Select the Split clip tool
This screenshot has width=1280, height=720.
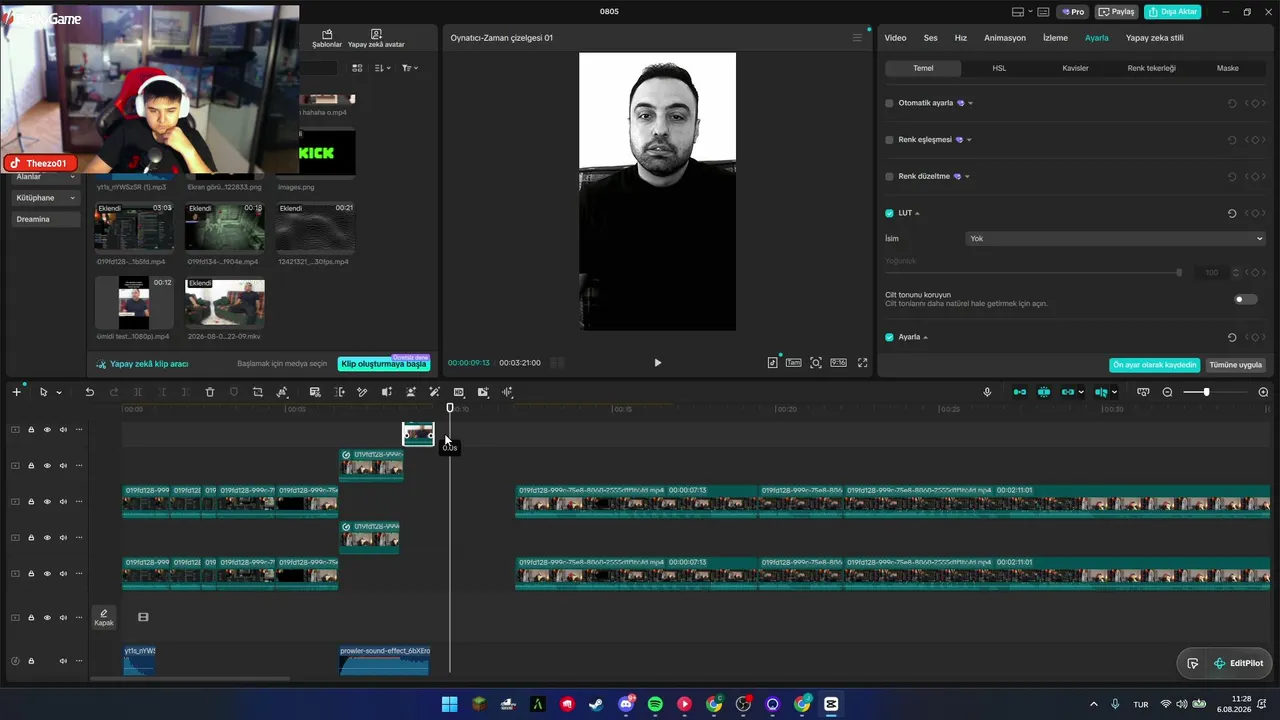point(138,392)
